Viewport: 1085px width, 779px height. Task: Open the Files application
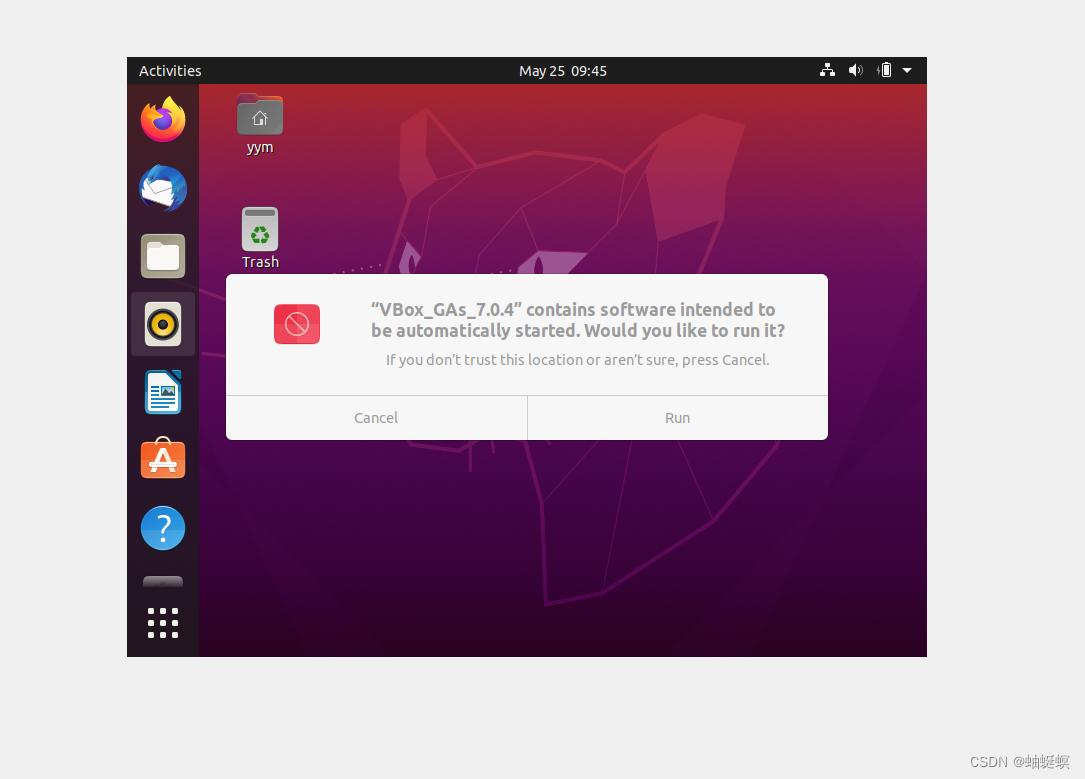[x=162, y=256]
